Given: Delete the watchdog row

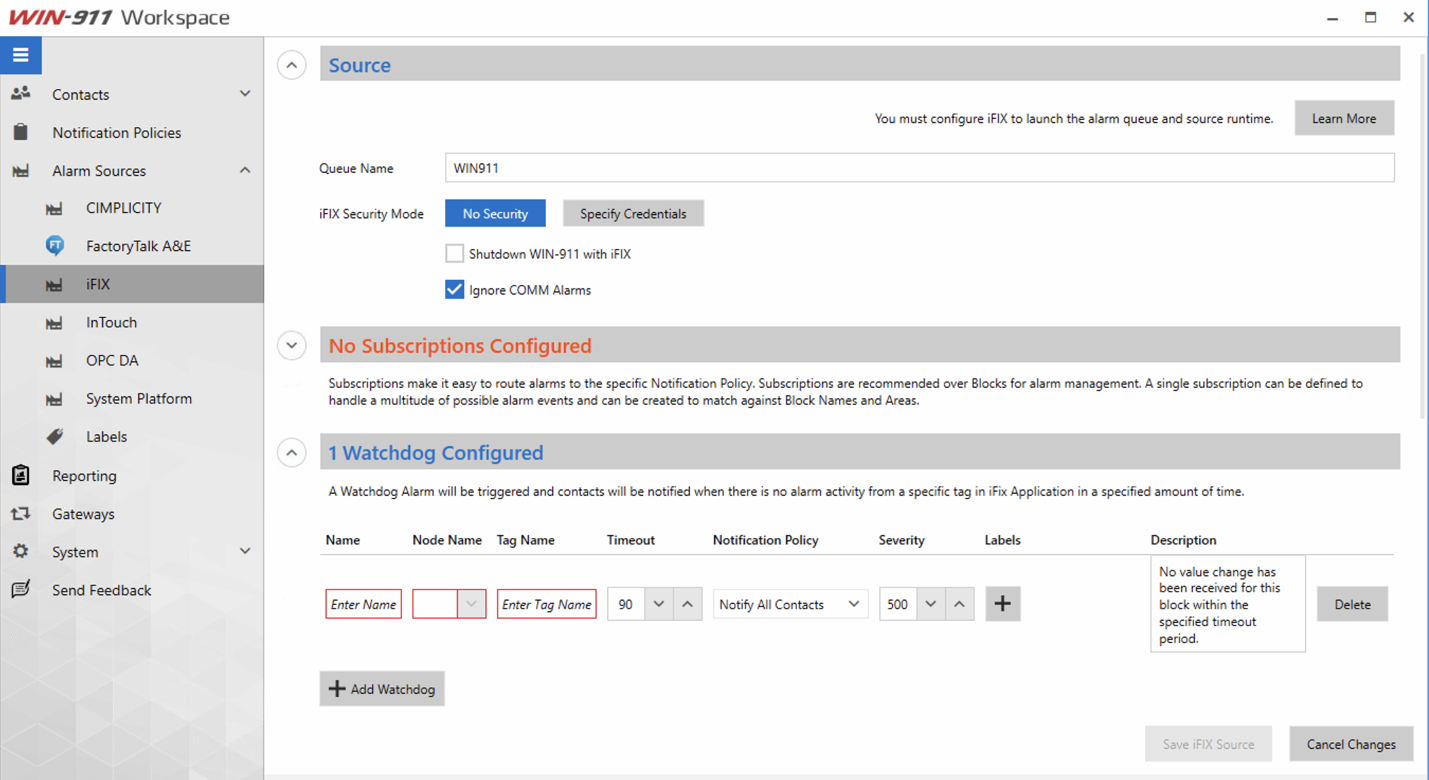Looking at the screenshot, I should (1352, 604).
